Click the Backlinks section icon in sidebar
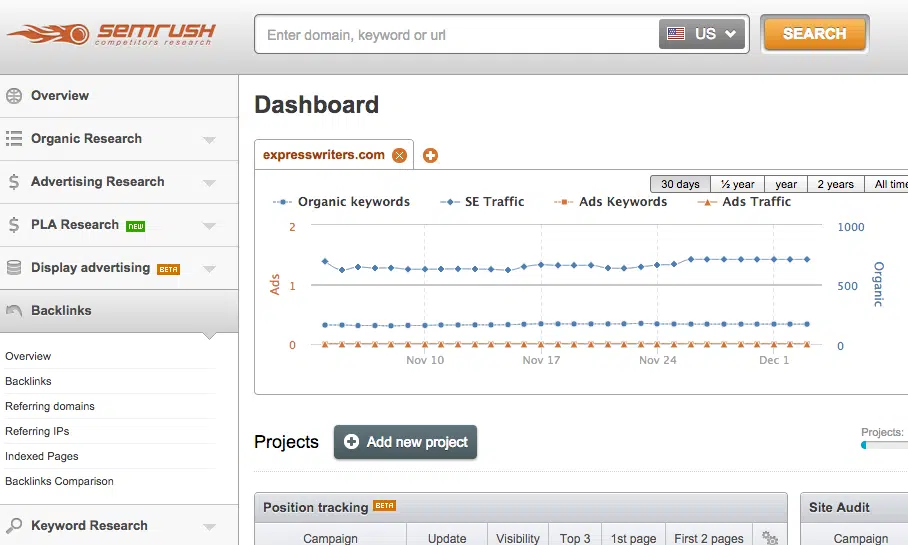The width and height of the screenshot is (908, 545). (x=14, y=311)
